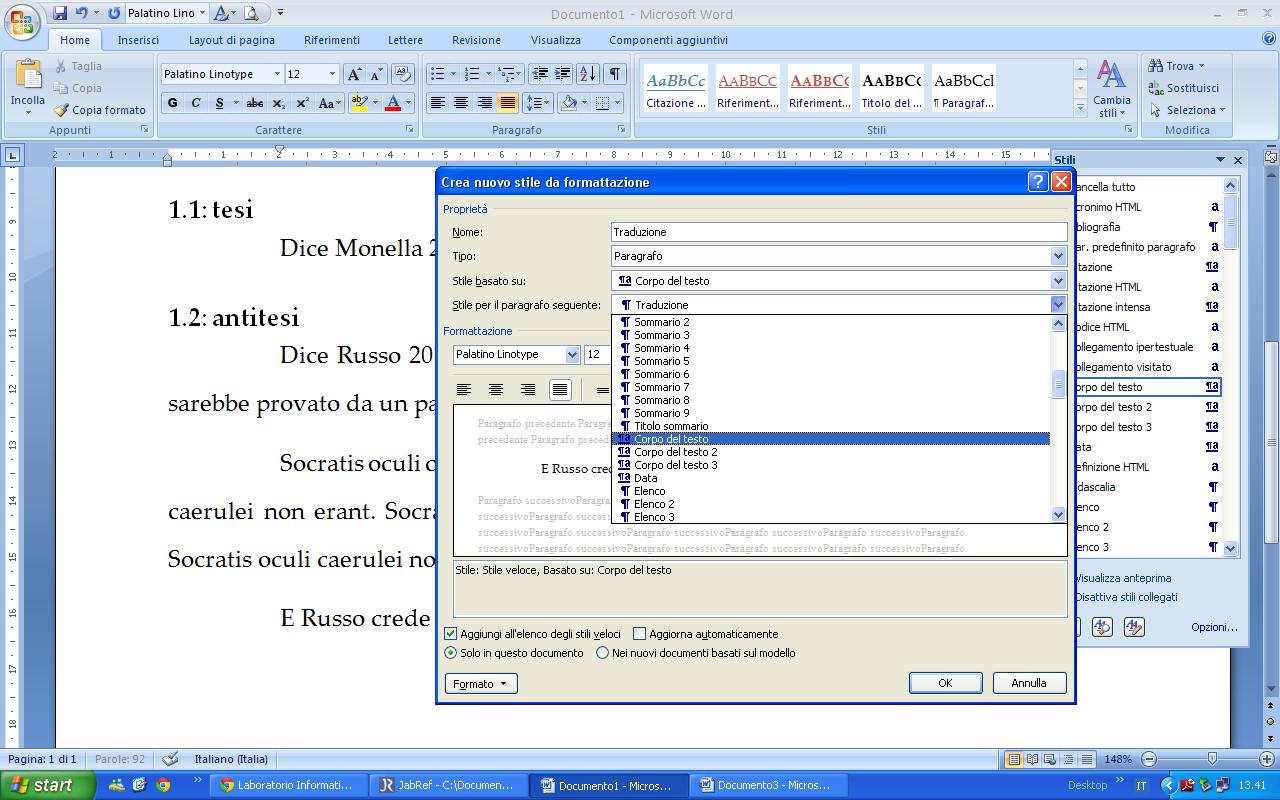The image size is (1280, 800).
Task: Click Opzioni link in Stili pane
Action: click(x=1214, y=627)
